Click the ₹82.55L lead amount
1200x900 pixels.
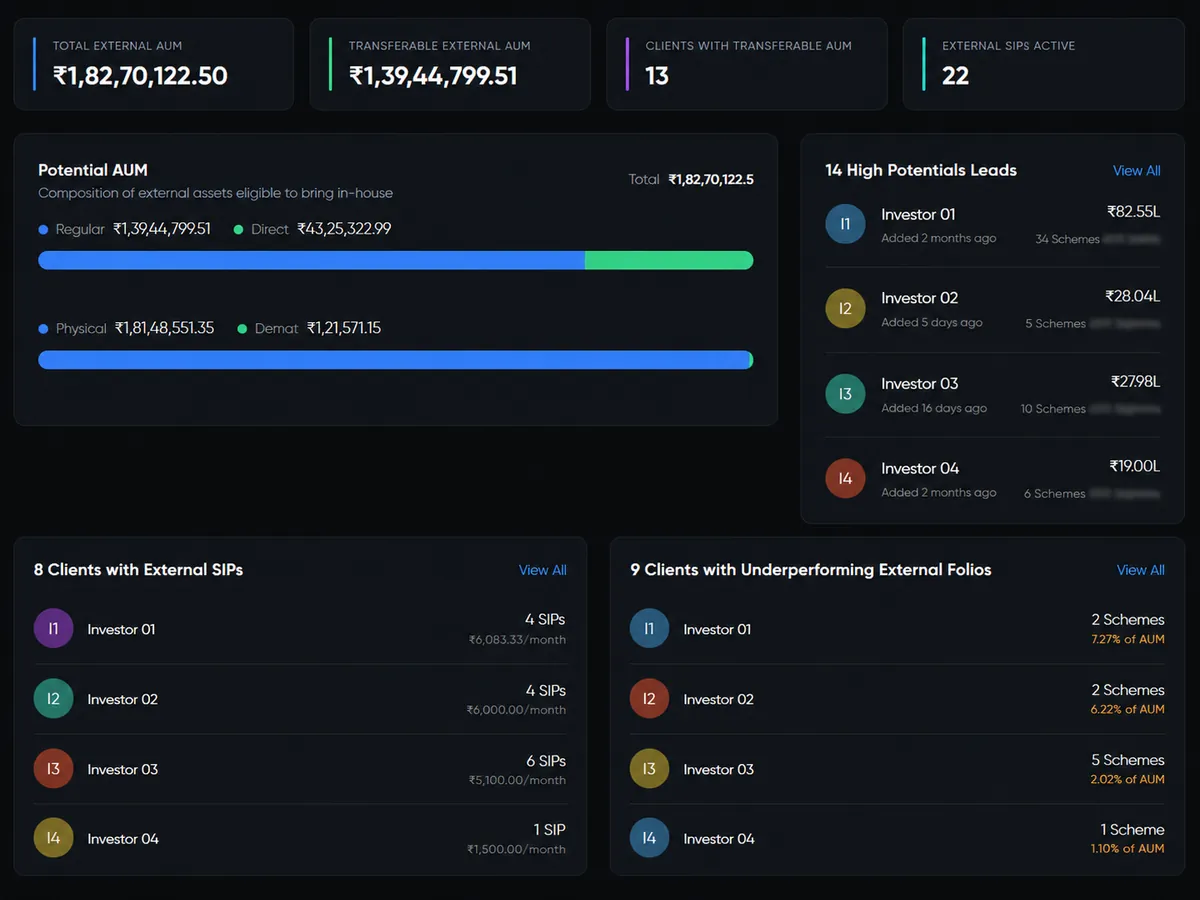1134,212
